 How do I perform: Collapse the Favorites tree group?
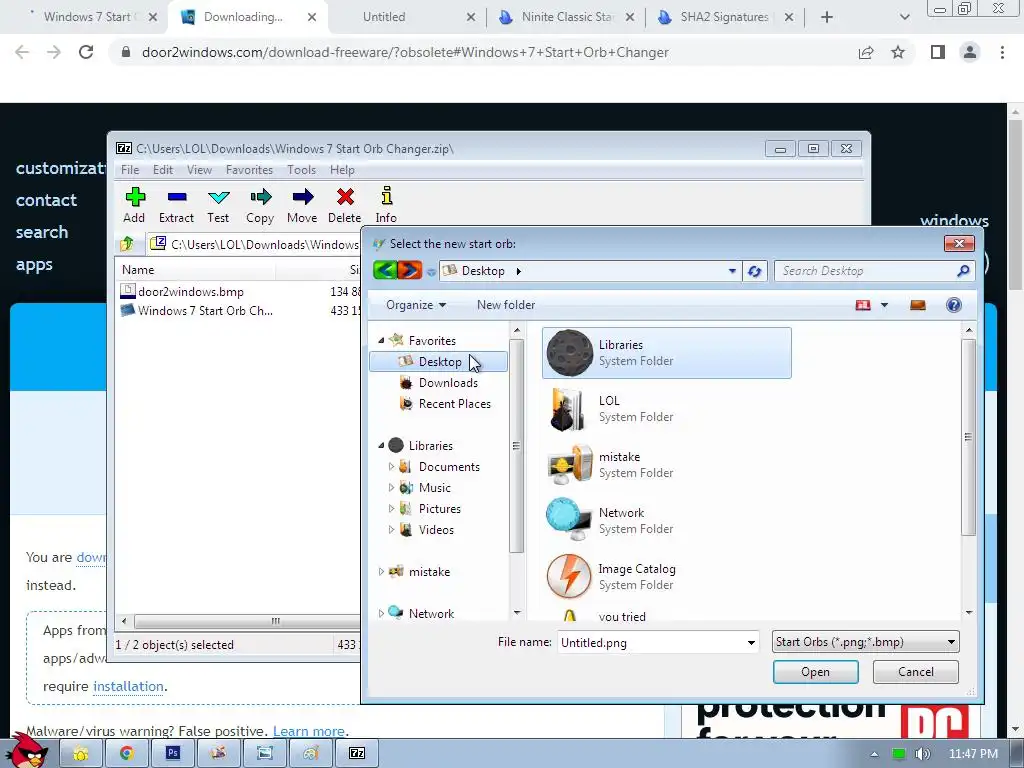(x=381, y=340)
